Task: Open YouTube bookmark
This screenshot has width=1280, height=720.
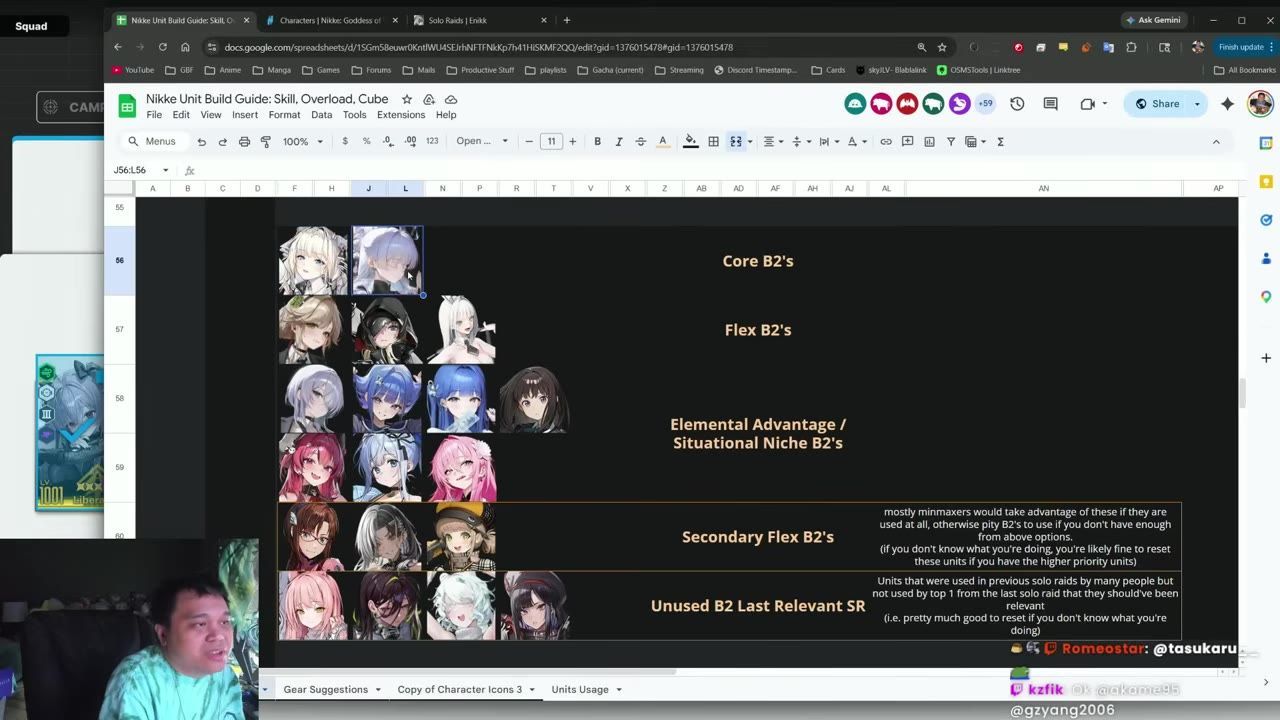Action: [x=132, y=70]
